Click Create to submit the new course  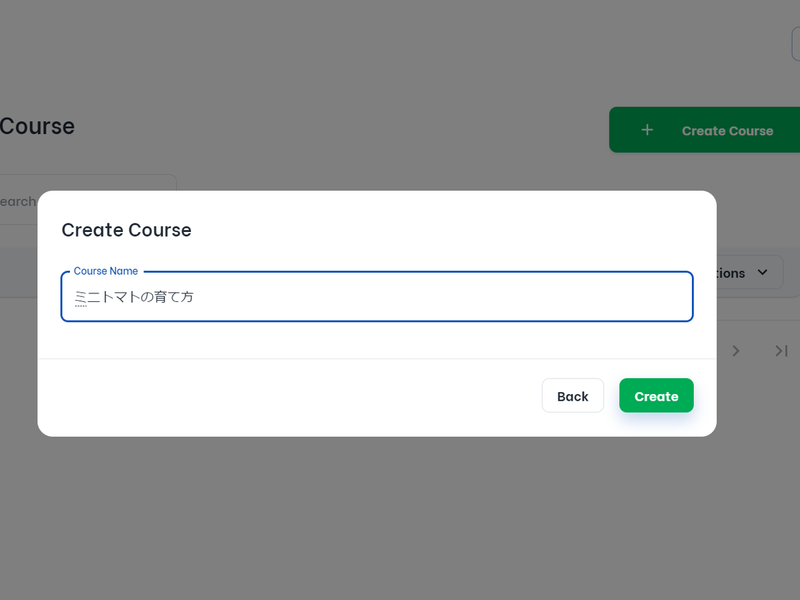pos(656,395)
